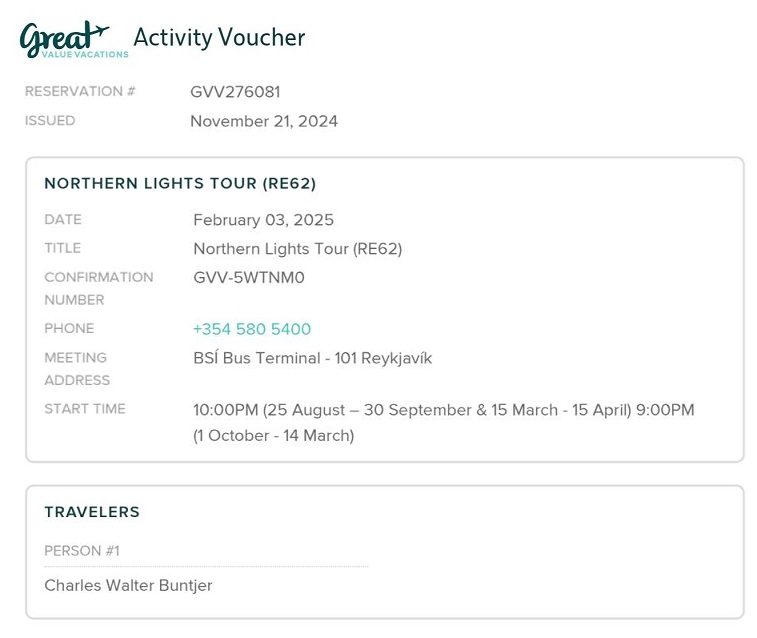
Task: Click the RESERVATION # label
Action: click(80, 91)
